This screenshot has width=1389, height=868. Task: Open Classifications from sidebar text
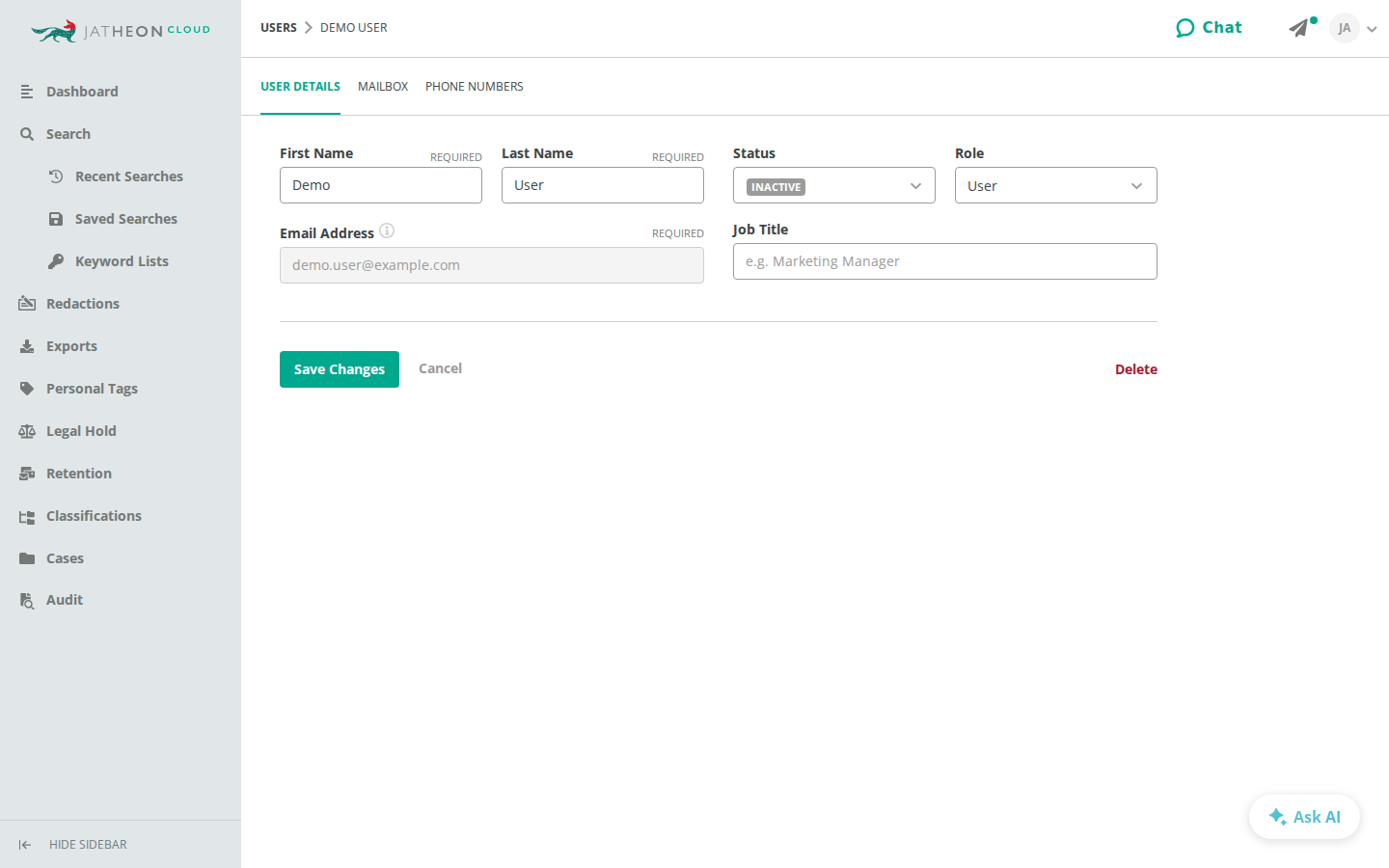coord(94,516)
